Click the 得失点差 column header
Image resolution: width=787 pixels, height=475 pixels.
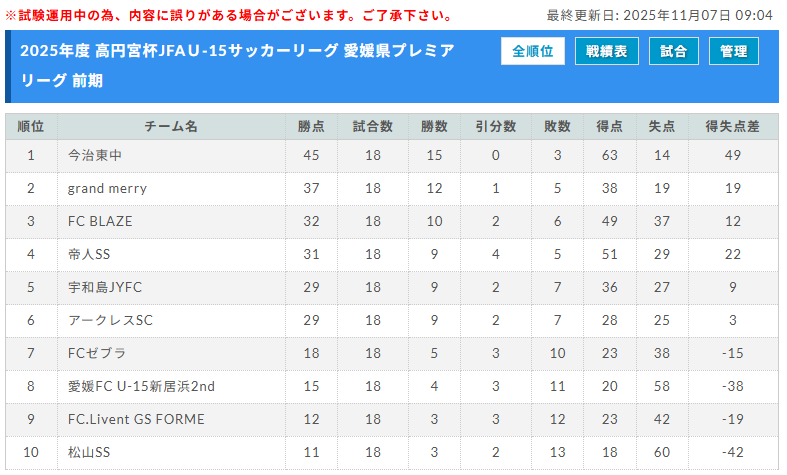[733, 127]
